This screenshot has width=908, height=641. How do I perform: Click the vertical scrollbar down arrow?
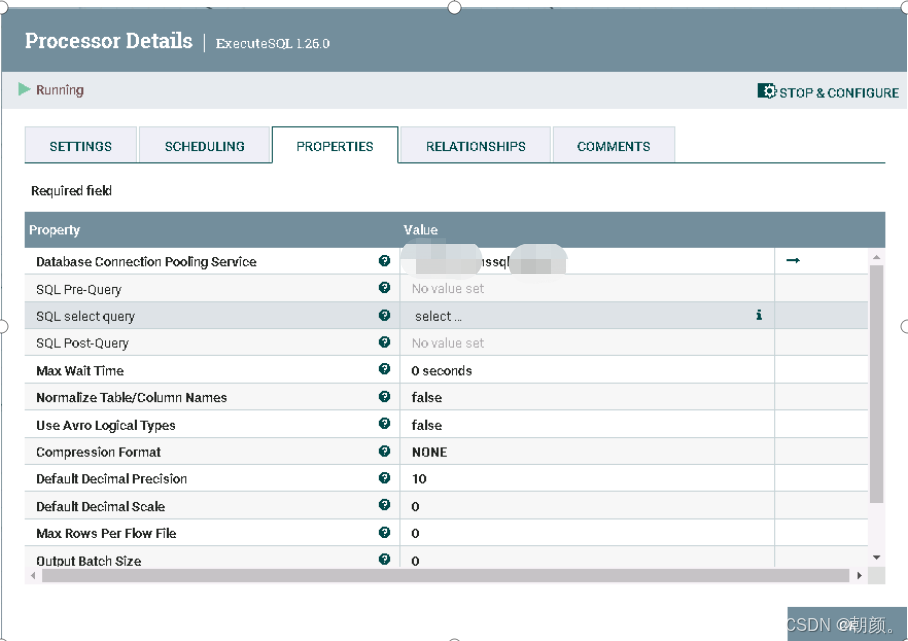point(876,557)
